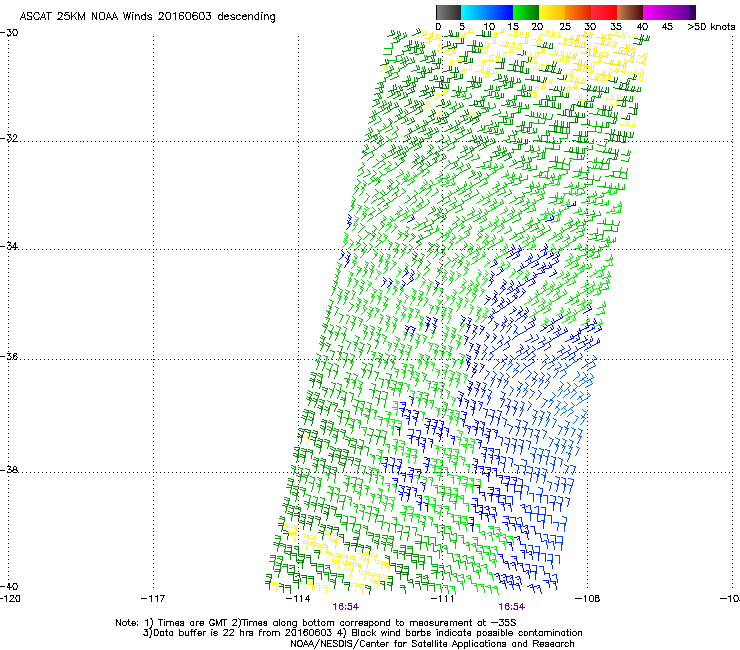Click the -34 latitude axis label

coord(9,246)
